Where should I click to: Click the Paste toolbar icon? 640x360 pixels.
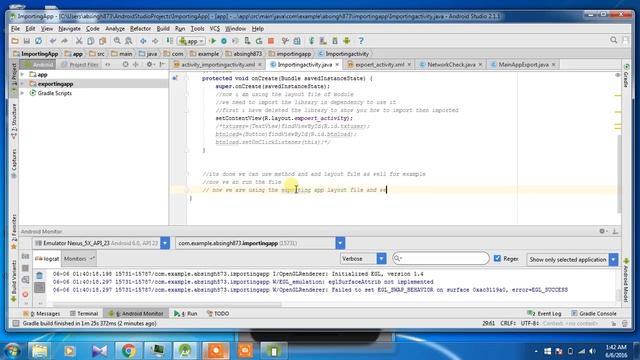102,41
